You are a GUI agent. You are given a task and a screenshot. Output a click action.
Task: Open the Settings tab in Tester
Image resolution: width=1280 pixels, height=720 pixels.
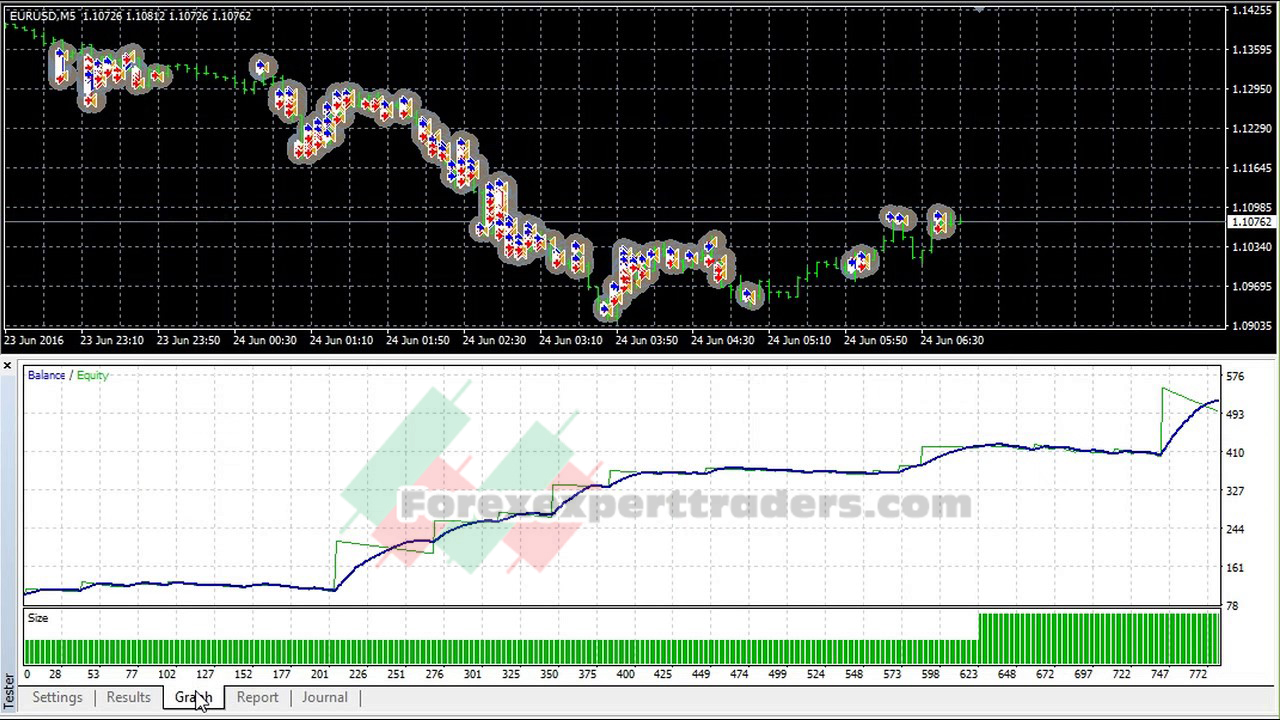pos(57,697)
